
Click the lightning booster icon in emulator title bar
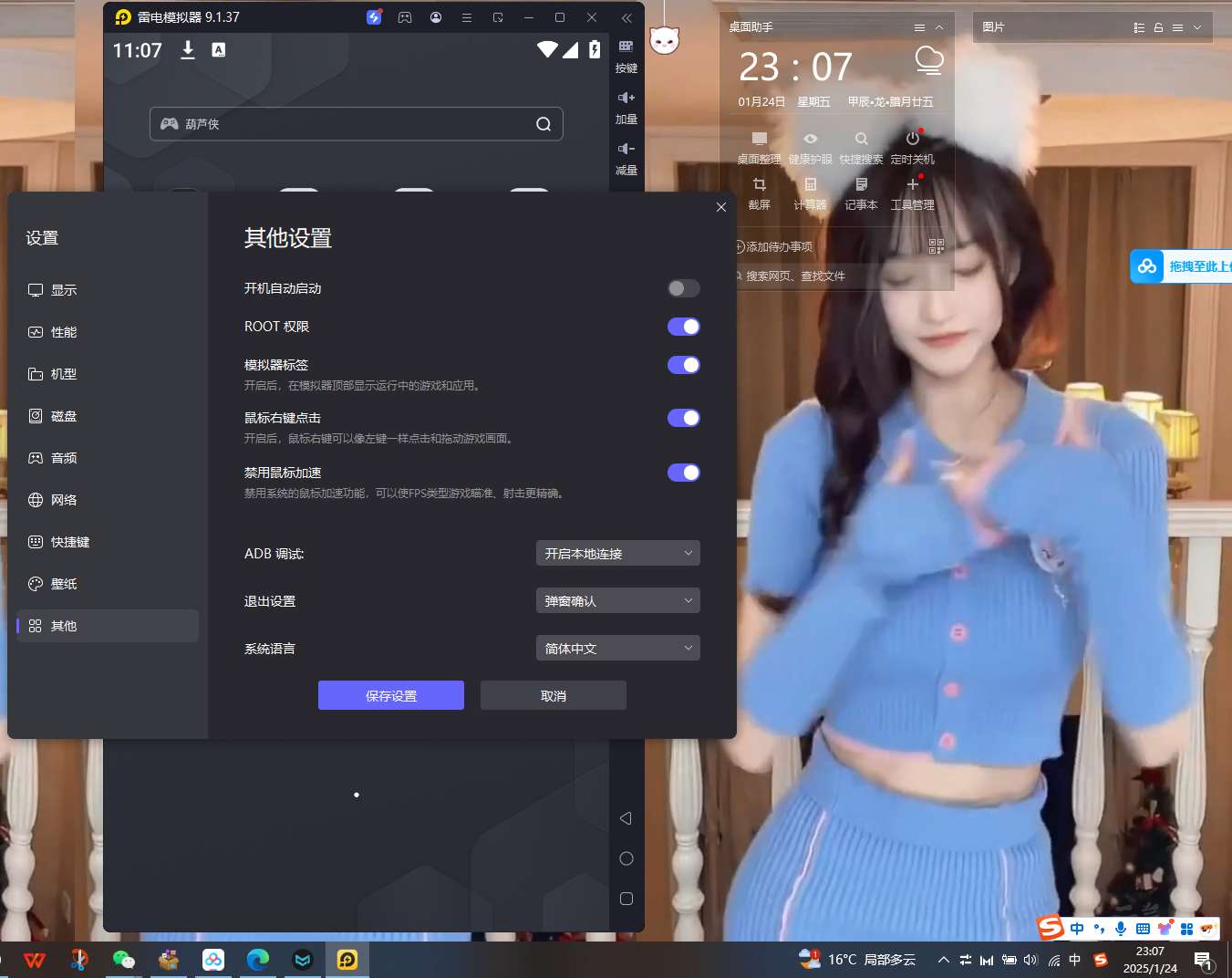click(x=374, y=17)
